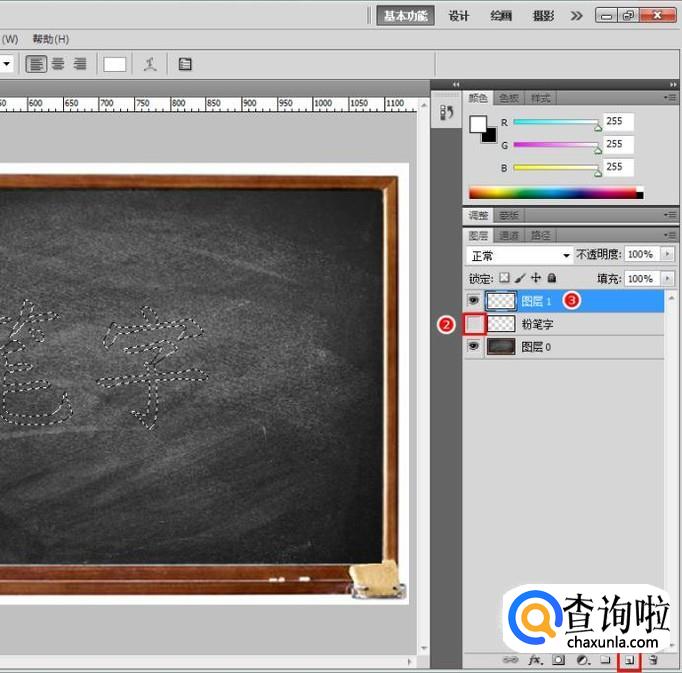Toggle visibility of 图层 0
The height and width of the screenshot is (673, 682).
tap(474, 347)
